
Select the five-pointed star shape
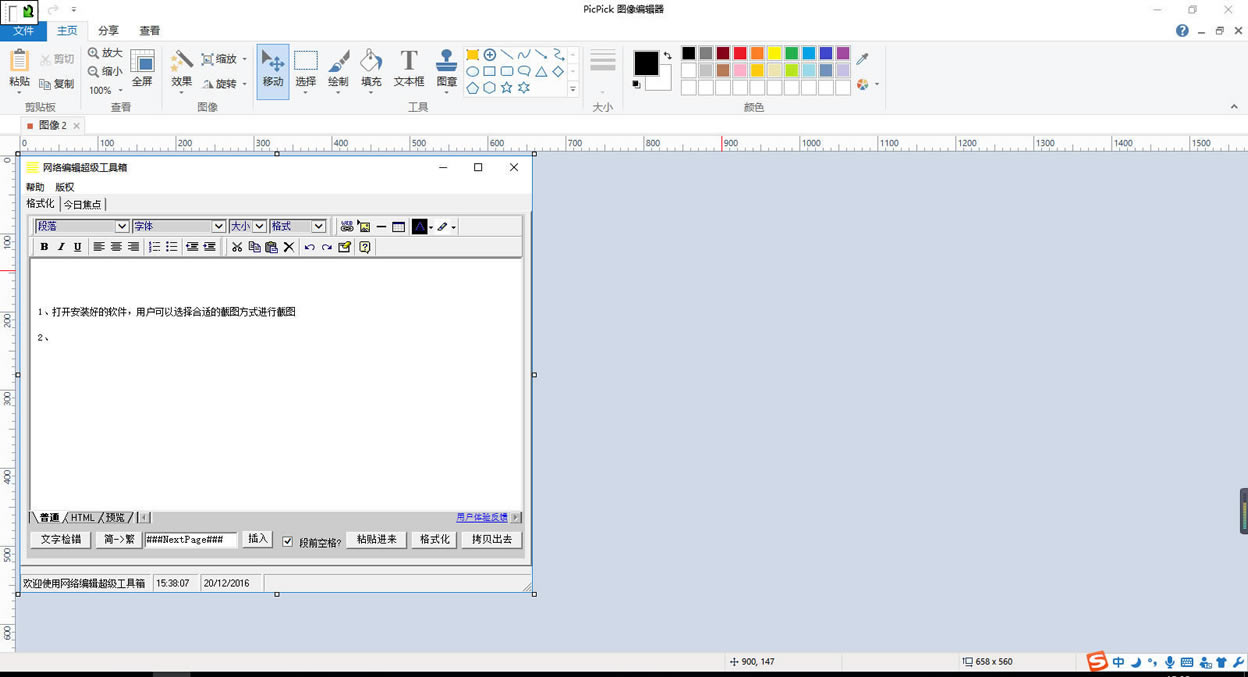tap(506, 88)
